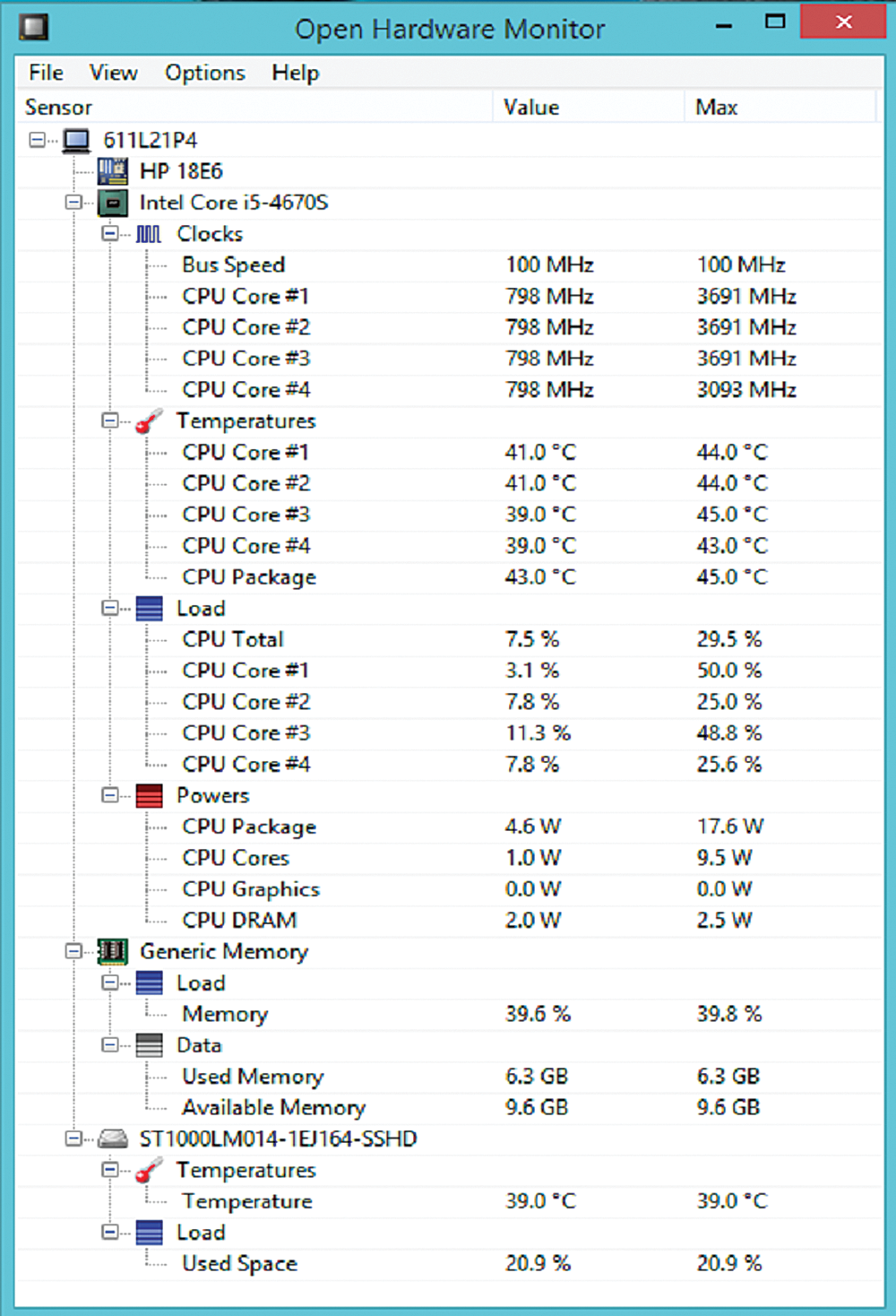Image resolution: width=896 pixels, height=1316 pixels.
Task: Click the ST1000LM014 hard drive icon
Action: [113, 1139]
